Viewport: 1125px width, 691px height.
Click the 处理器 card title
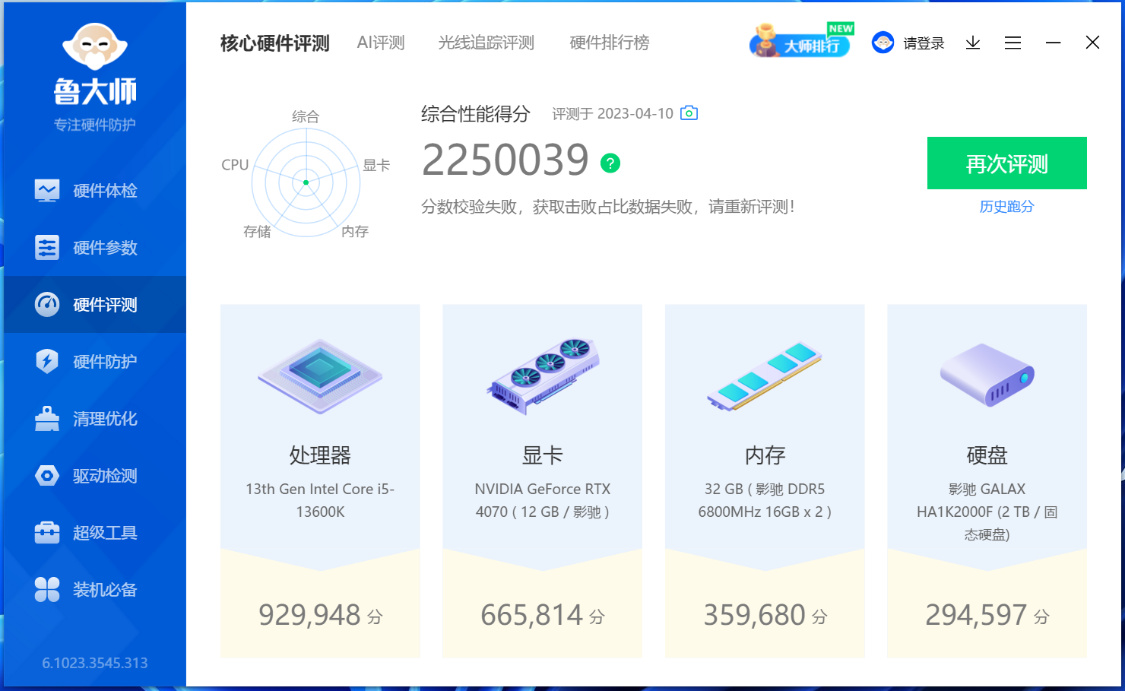pos(320,455)
